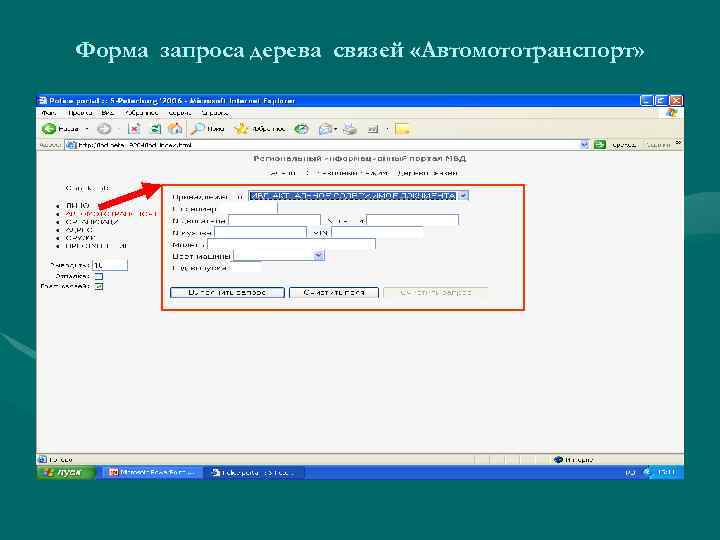Click the Internet zone globe in status bar
The width and height of the screenshot is (720, 540).
[x=558, y=459]
